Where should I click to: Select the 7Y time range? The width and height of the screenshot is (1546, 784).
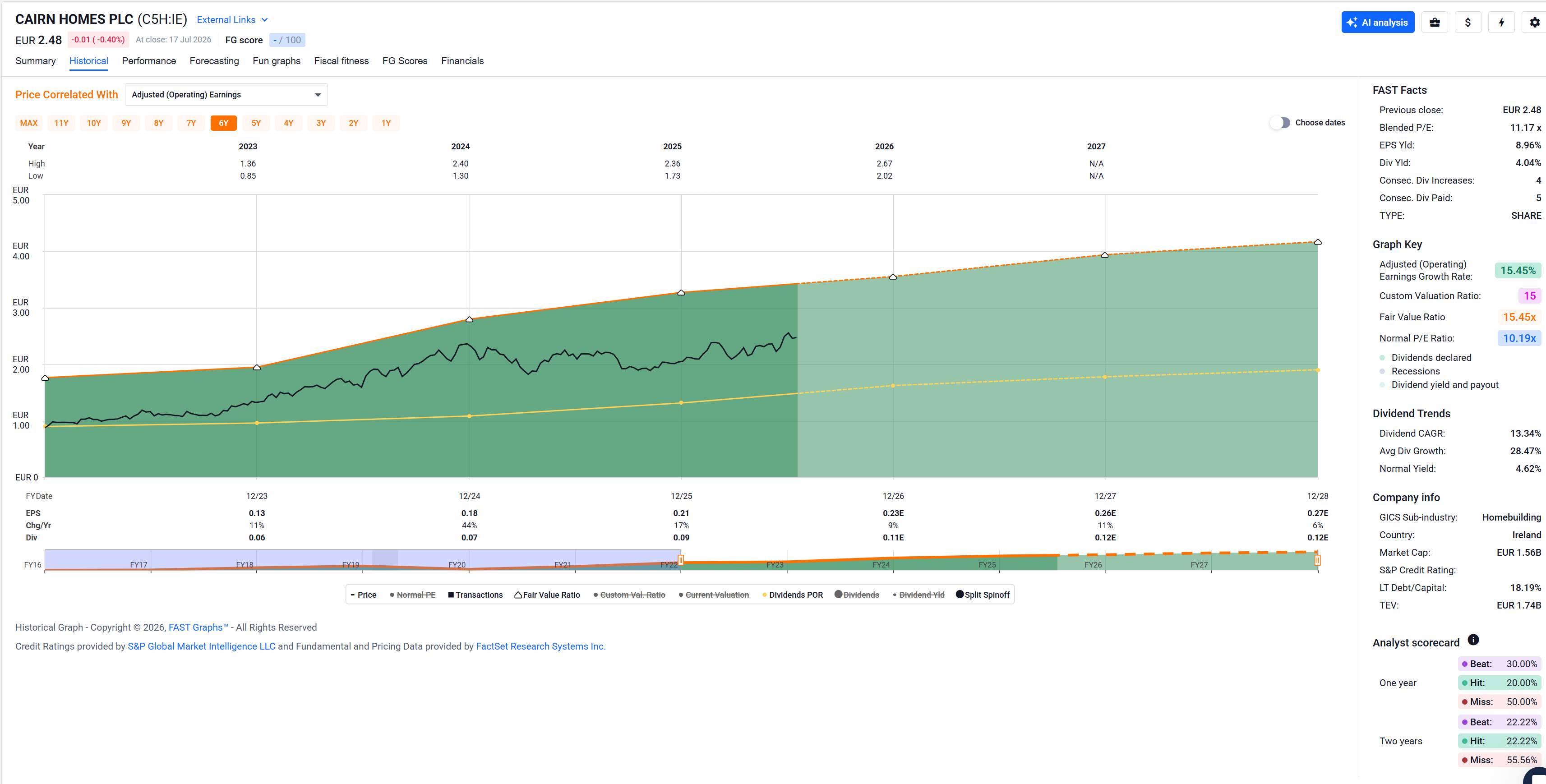(x=191, y=123)
